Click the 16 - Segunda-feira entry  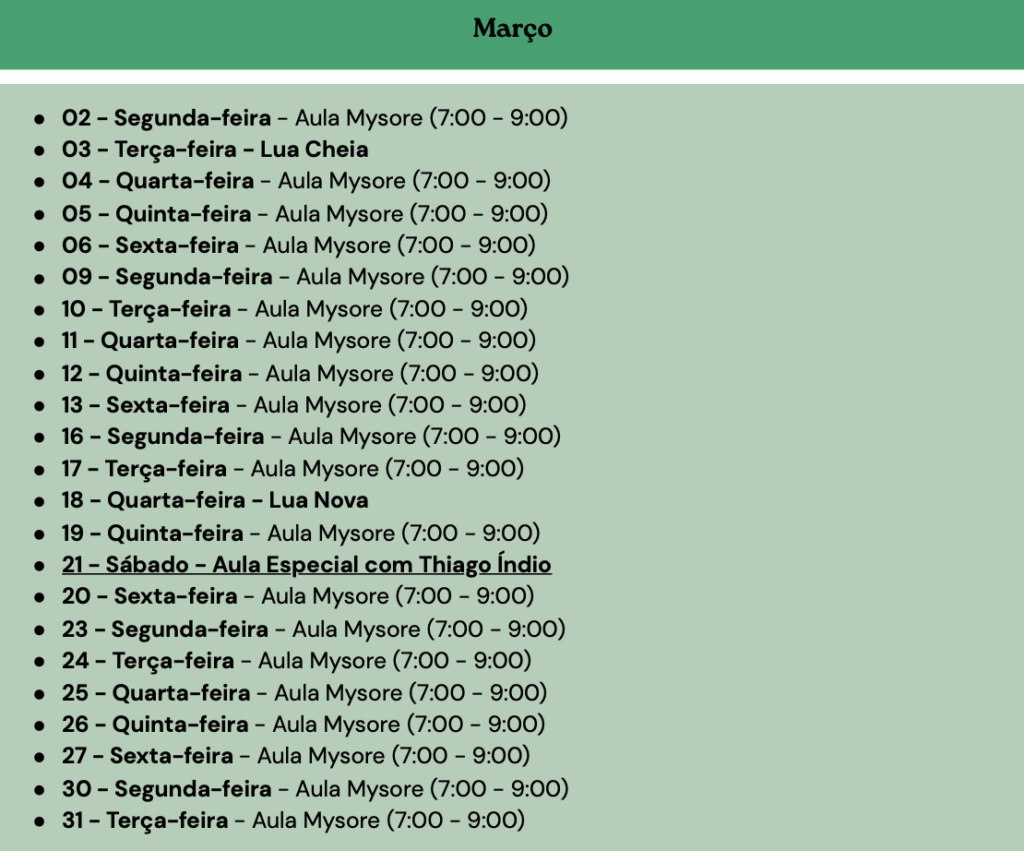tap(311, 437)
